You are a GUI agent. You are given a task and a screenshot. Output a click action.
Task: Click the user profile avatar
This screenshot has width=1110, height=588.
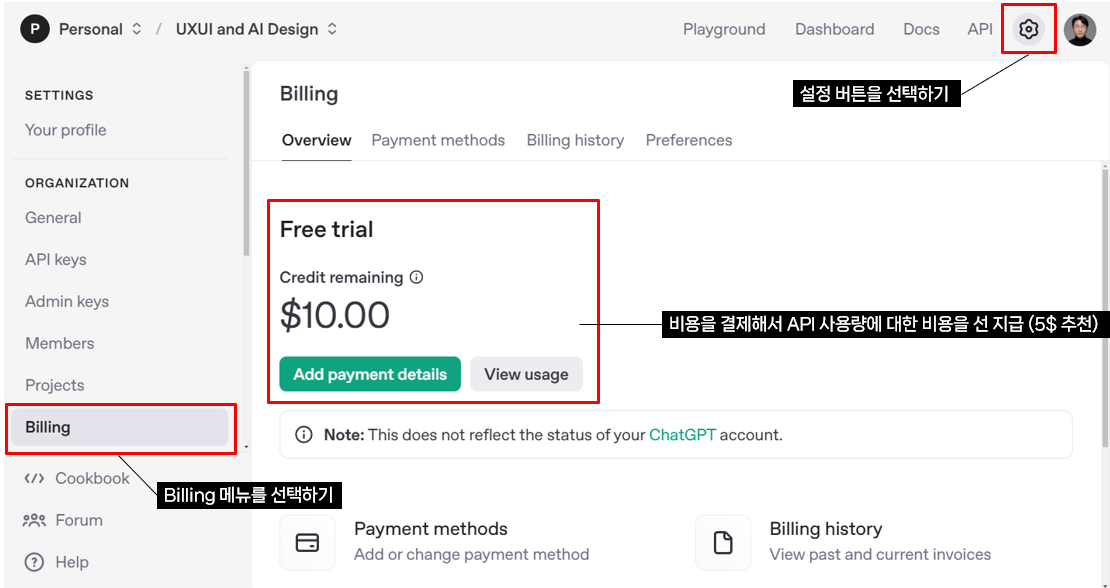[1080, 30]
